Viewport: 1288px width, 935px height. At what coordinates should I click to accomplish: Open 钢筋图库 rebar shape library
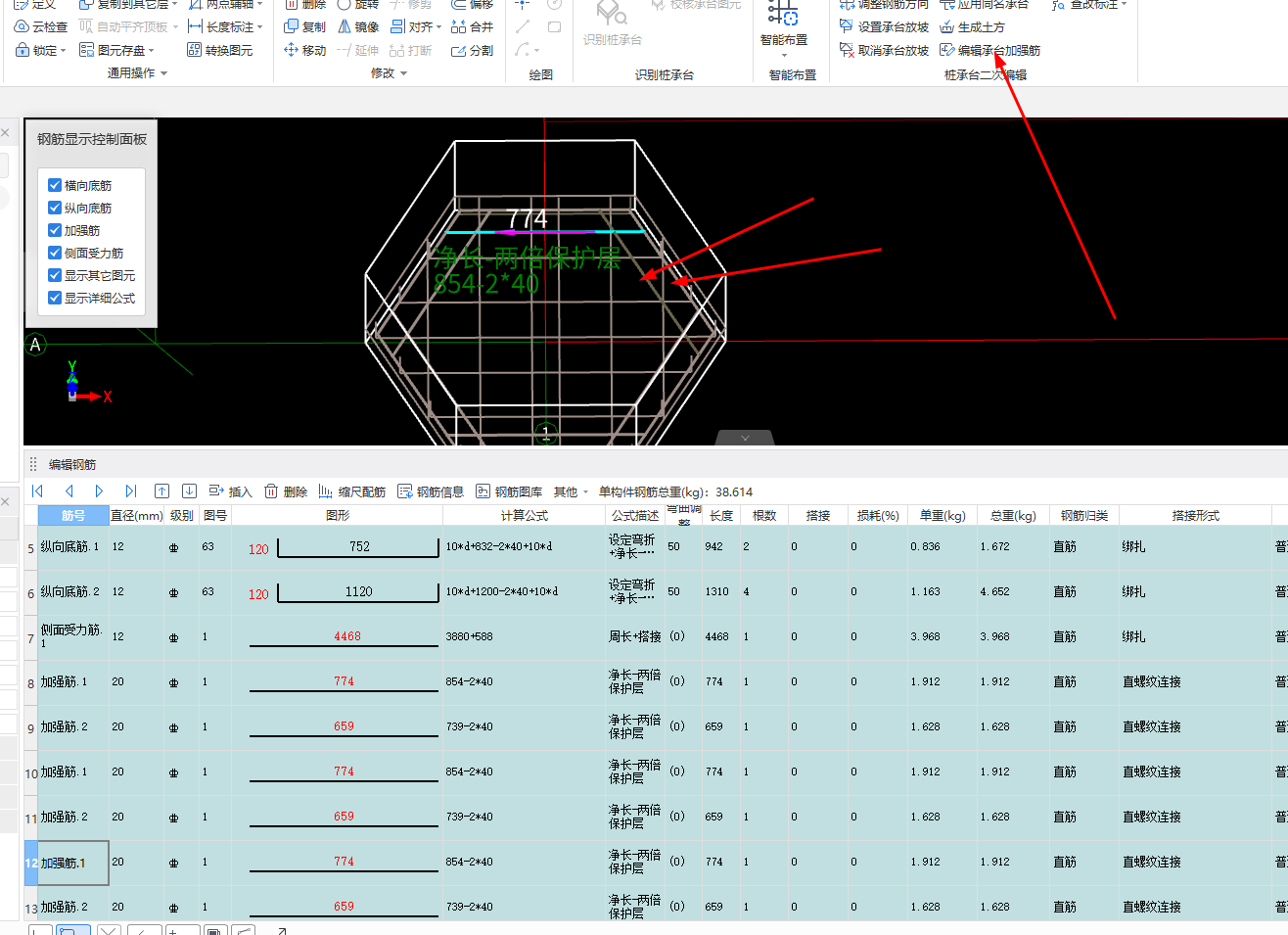pyautogui.click(x=509, y=491)
